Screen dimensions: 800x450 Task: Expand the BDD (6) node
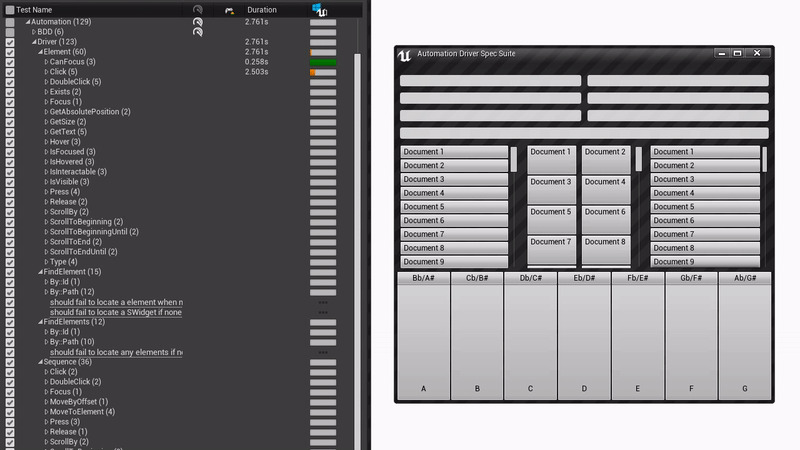click(x=34, y=32)
